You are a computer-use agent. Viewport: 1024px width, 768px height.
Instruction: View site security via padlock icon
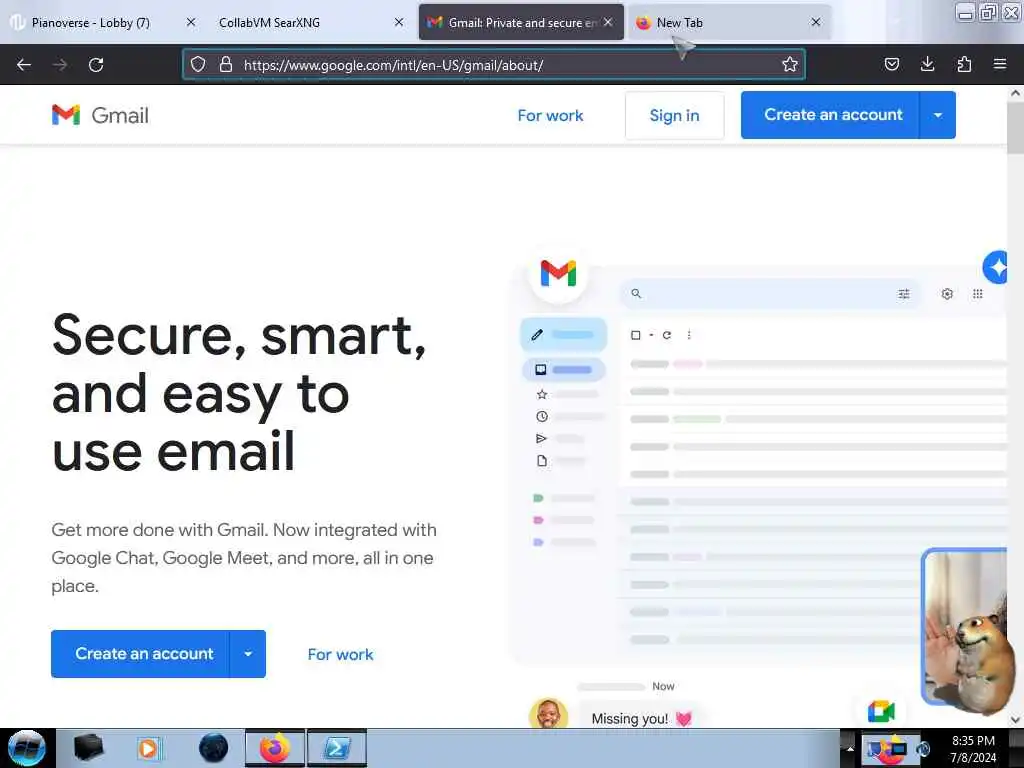tap(226, 64)
